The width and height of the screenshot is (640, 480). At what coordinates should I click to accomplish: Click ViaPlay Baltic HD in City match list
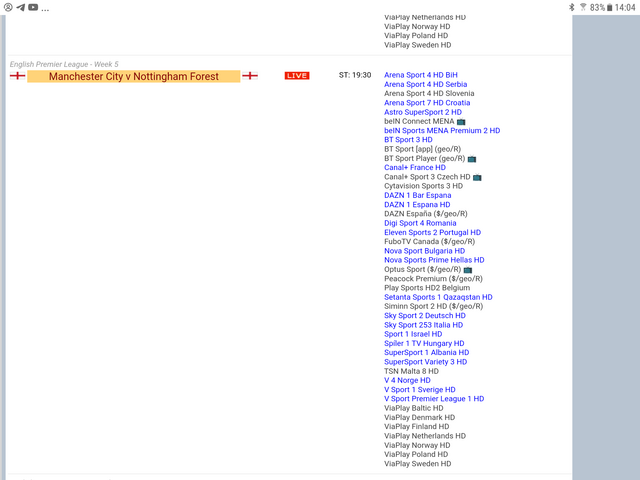tap(413, 408)
